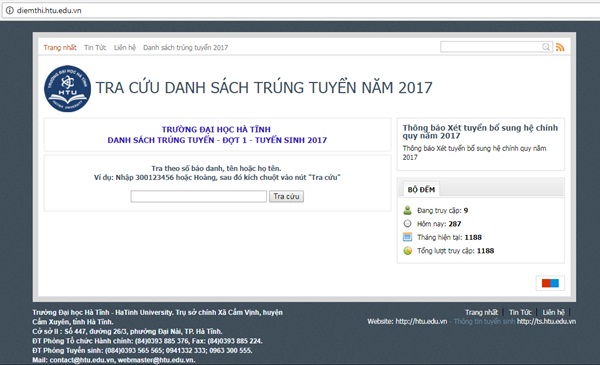Open the http://ts.htu.edu.vn footer link

[546, 321]
